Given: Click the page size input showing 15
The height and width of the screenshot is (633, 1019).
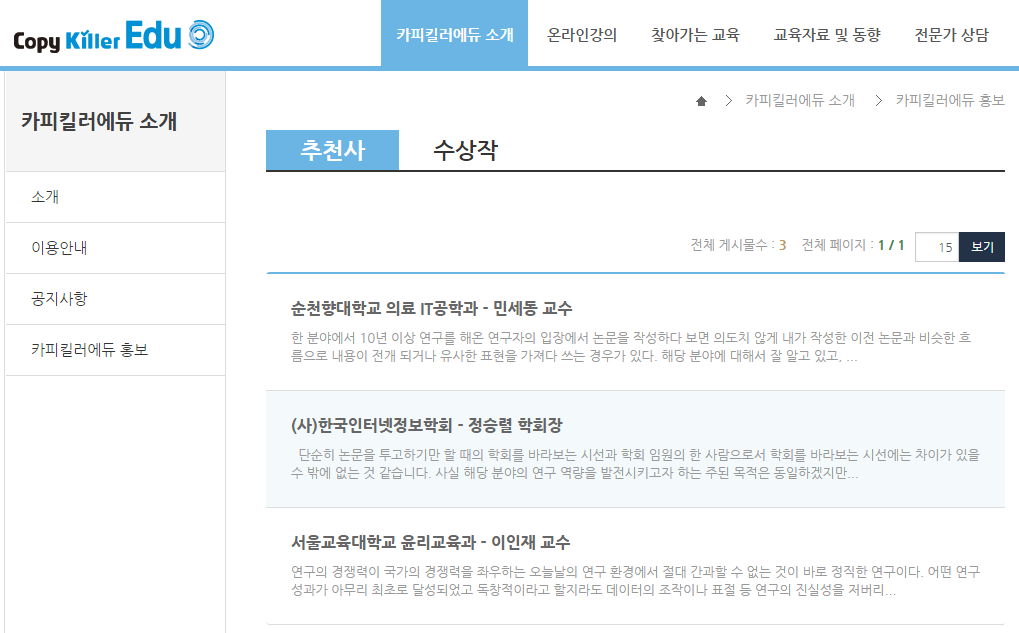Looking at the screenshot, I should tap(937, 246).
